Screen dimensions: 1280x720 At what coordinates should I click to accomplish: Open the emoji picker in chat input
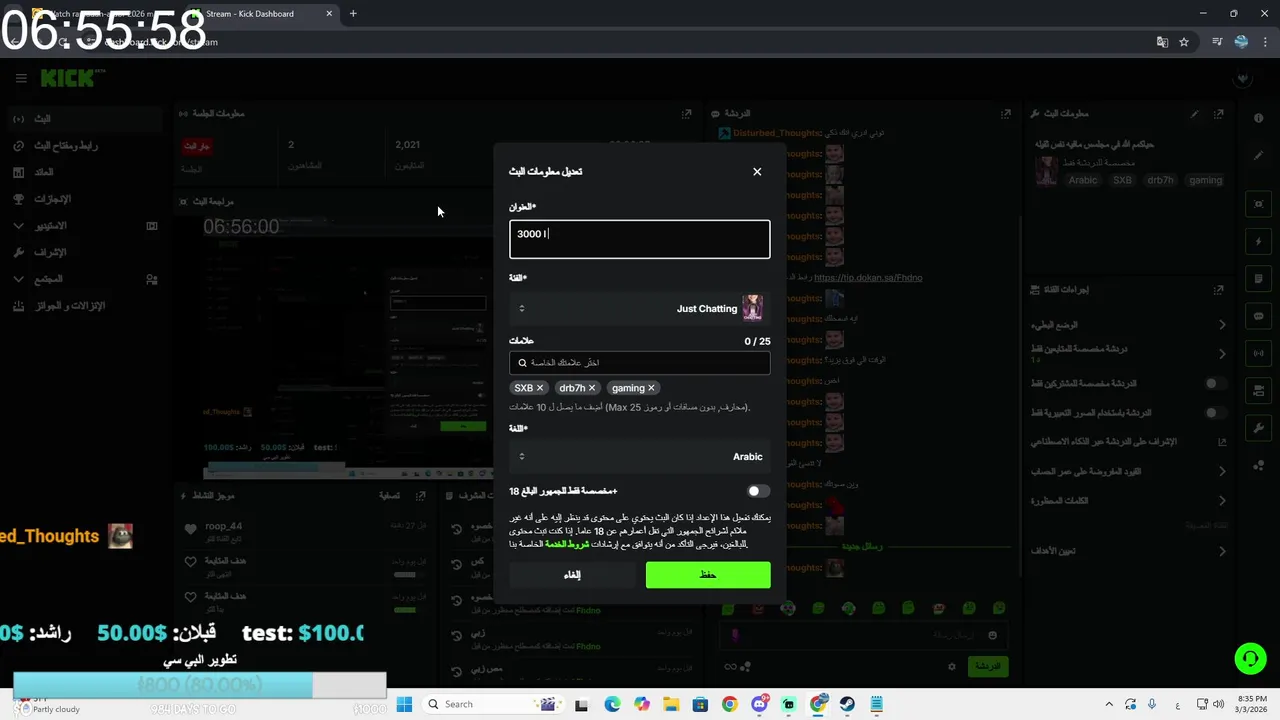[x=992, y=635]
